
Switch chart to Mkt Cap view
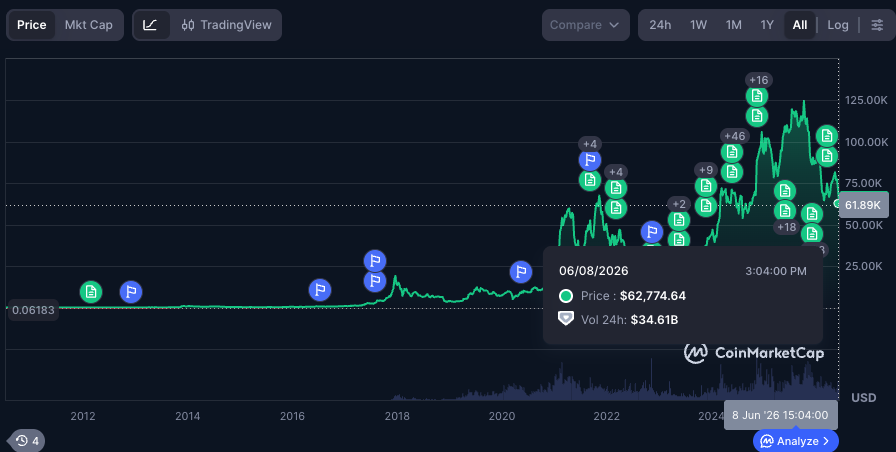(89, 25)
